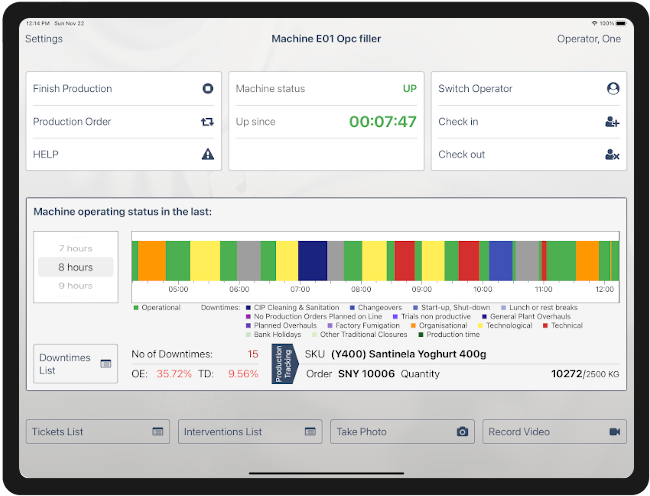Click the orange Organisational legend swatch
The width and height of the screenshot is (650, 496).
[416, 325]
